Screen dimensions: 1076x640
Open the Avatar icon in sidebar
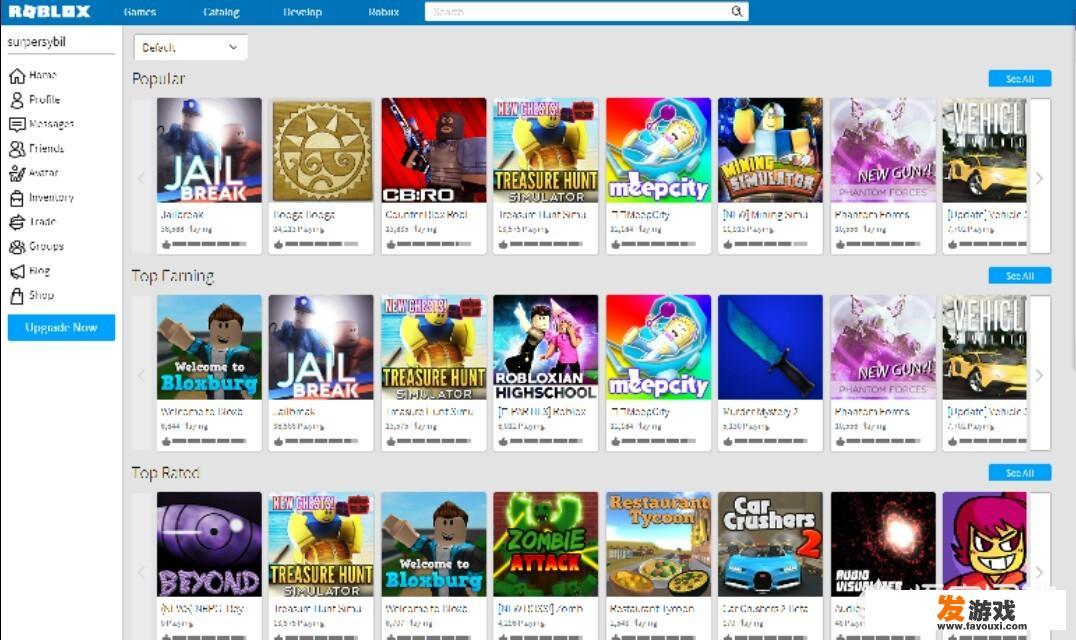pyautogui.click(x=17, y=174)
